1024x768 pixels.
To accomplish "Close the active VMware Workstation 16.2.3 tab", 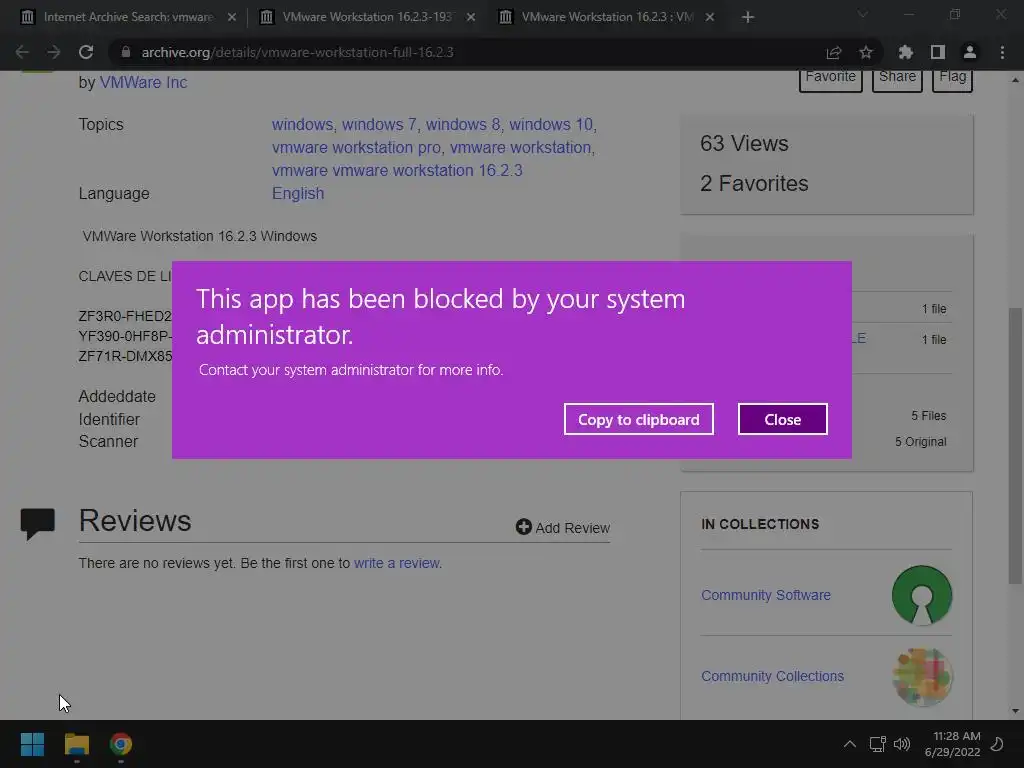I will point(710,17).
